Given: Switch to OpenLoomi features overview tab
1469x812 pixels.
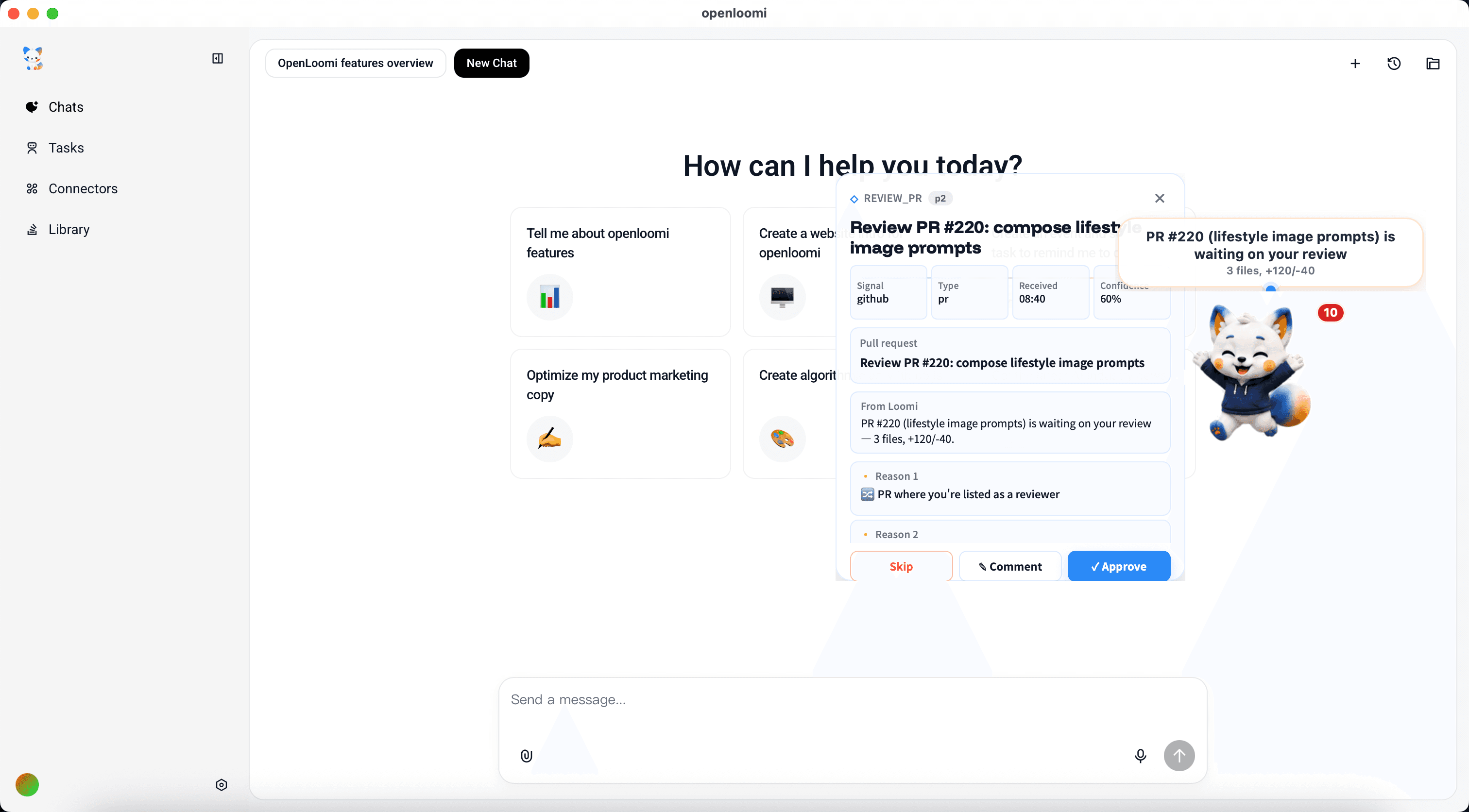Looking at the screenshot, I should coord(355,63).
